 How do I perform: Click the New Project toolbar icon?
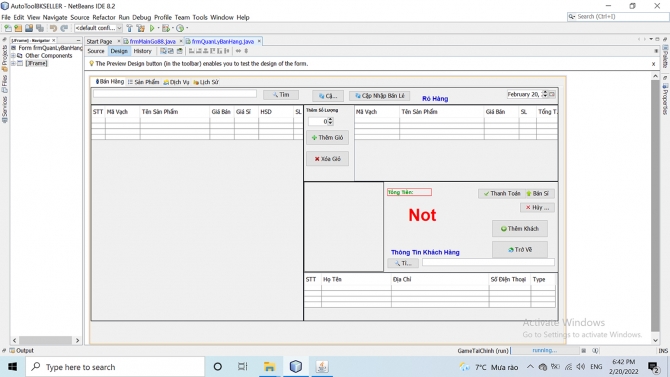18,28
